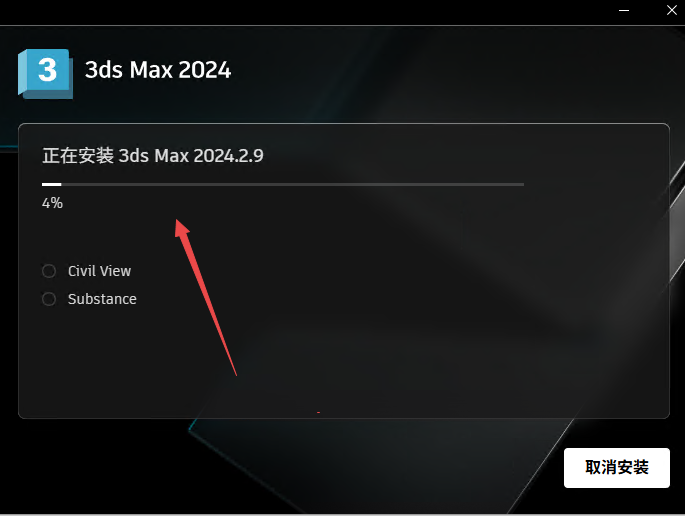Image resolution: width=685 pixels, height=516 pixels.
Task: Minimize the installer window
Action: click(x=624, y=10)
